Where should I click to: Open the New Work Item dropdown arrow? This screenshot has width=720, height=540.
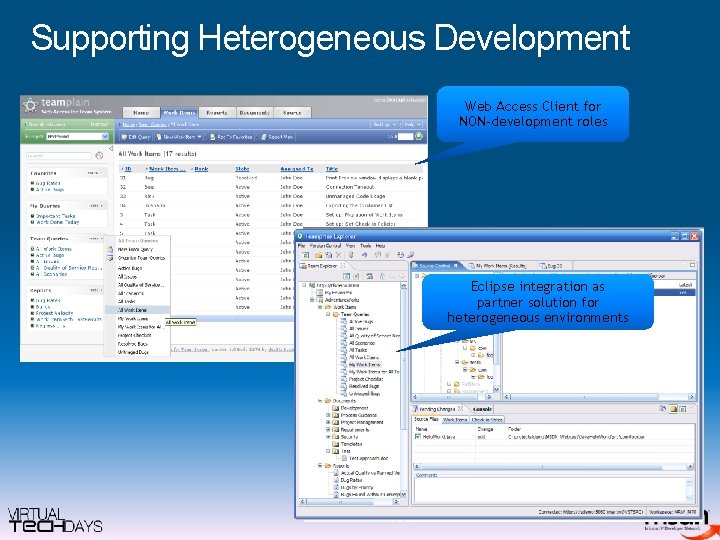tap(199, 137)
